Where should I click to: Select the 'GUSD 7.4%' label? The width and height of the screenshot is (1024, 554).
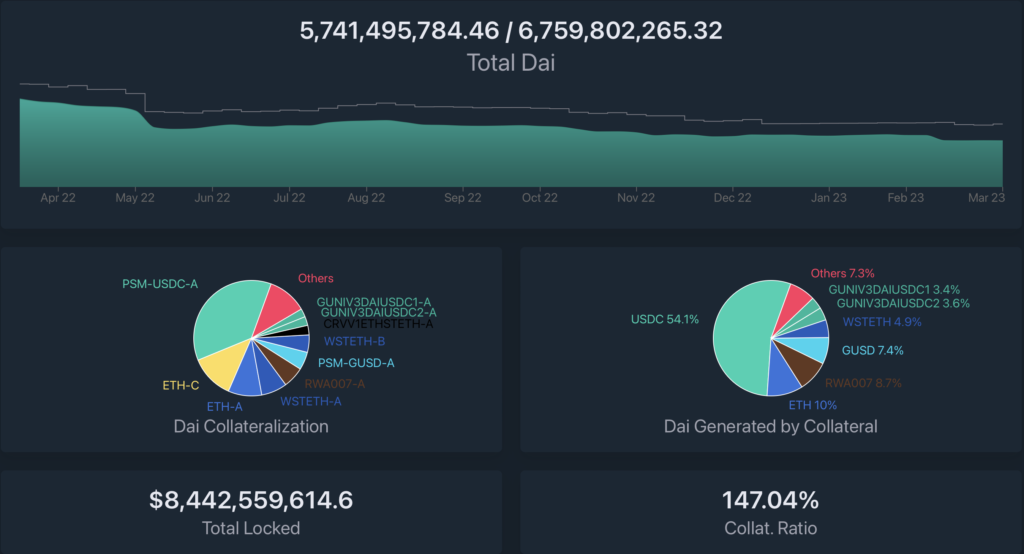coord(872,351)
